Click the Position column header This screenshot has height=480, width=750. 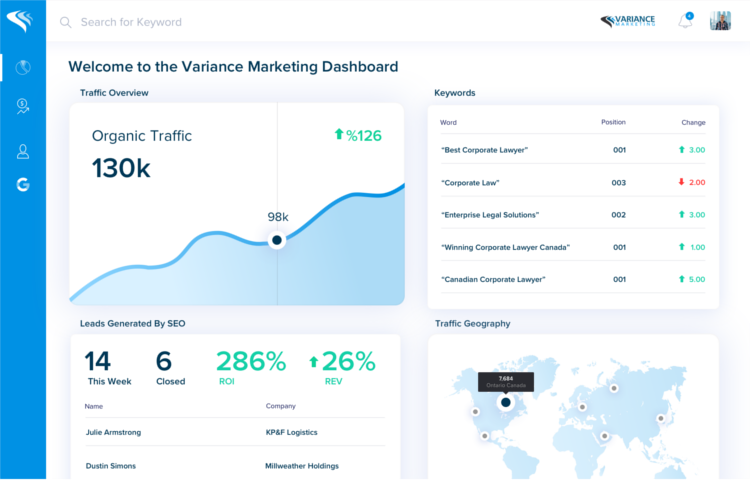point(613,122)
